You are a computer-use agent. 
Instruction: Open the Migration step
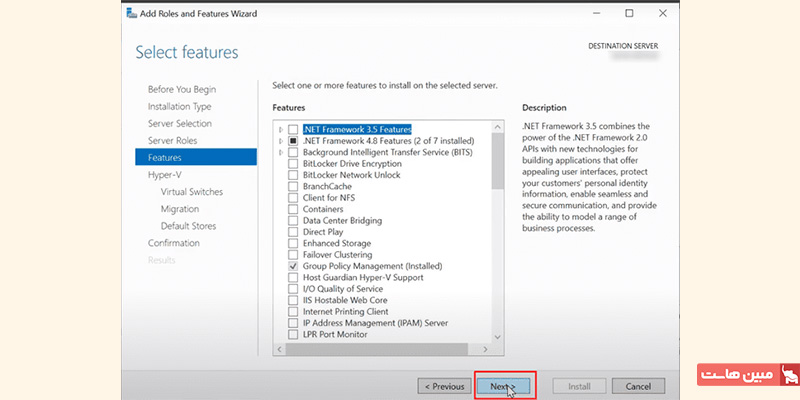point(180,209)
